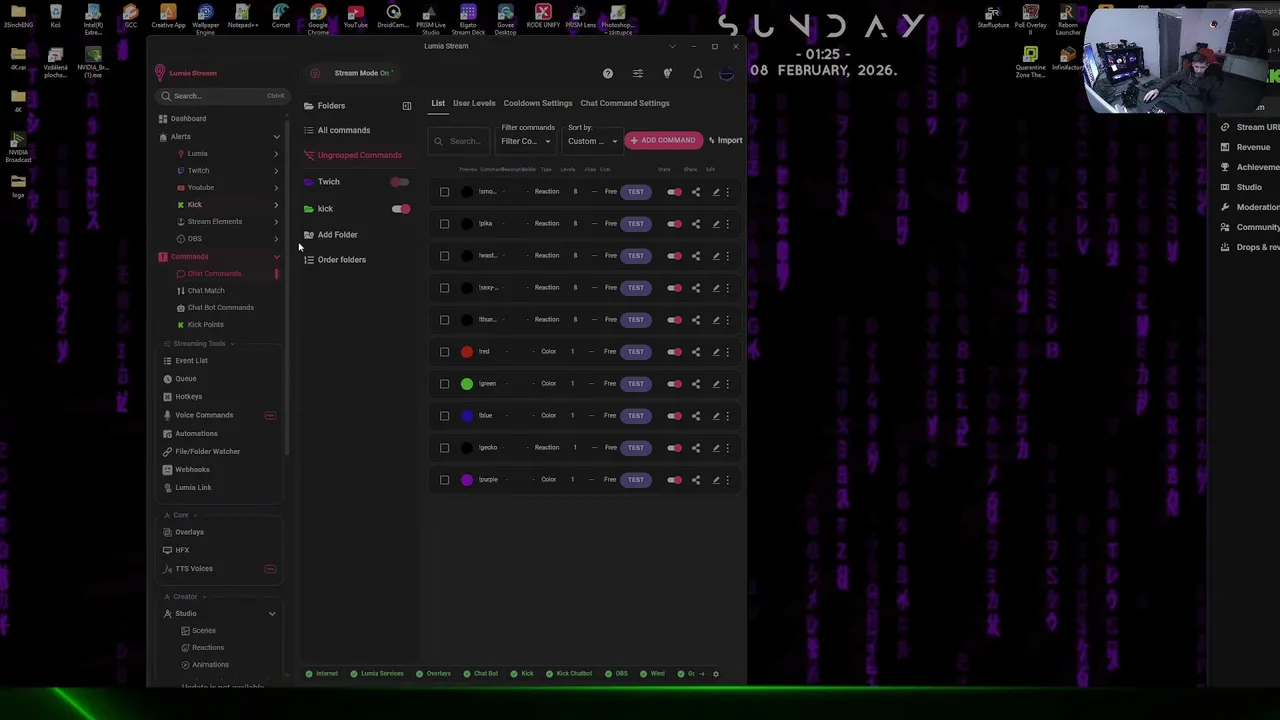Open TTS Voices in sidebar

pyautogui.click(x=194, y=568)
